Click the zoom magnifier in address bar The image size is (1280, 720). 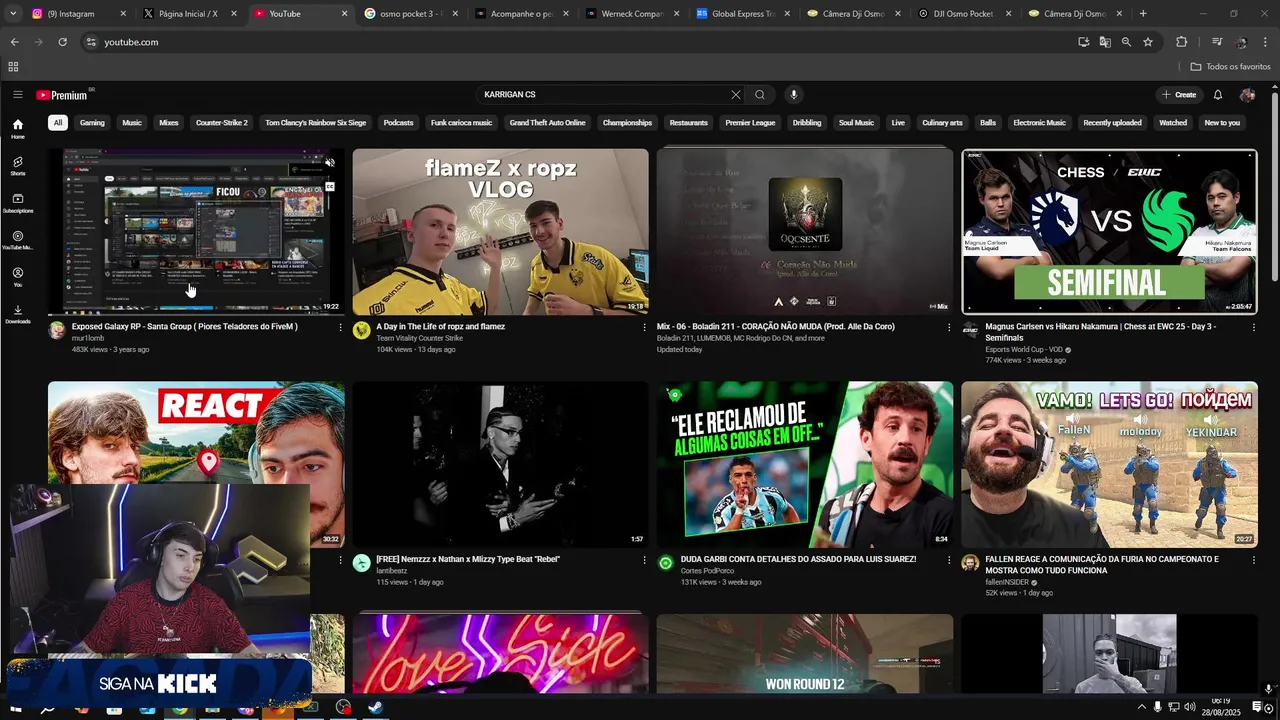click(1126, 42)
